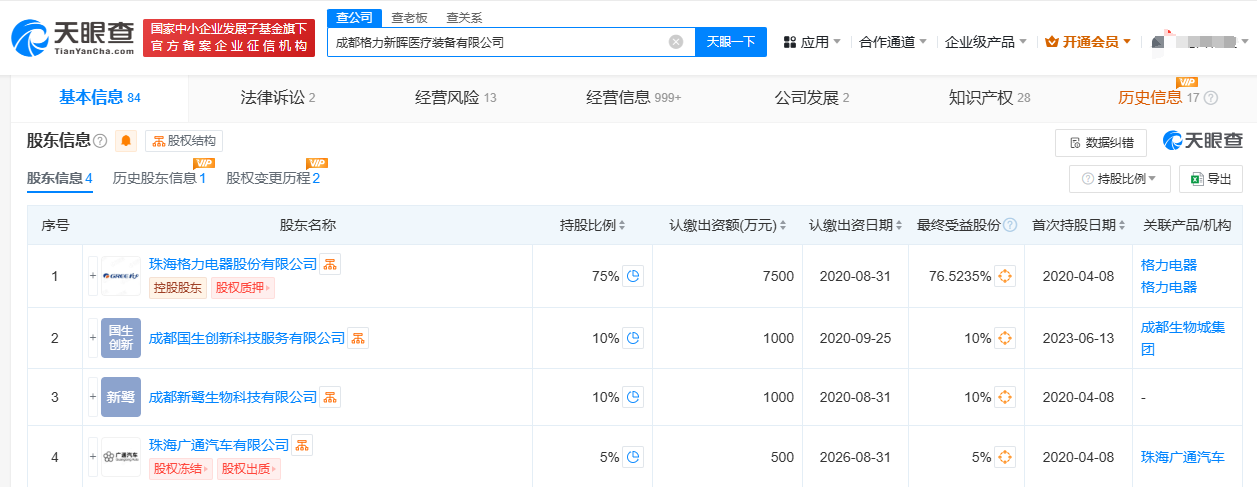Expand the row for 珠海格力电器股份有限公司
The width and height of the screenshot is (1257, 487).
click(93, 276)
